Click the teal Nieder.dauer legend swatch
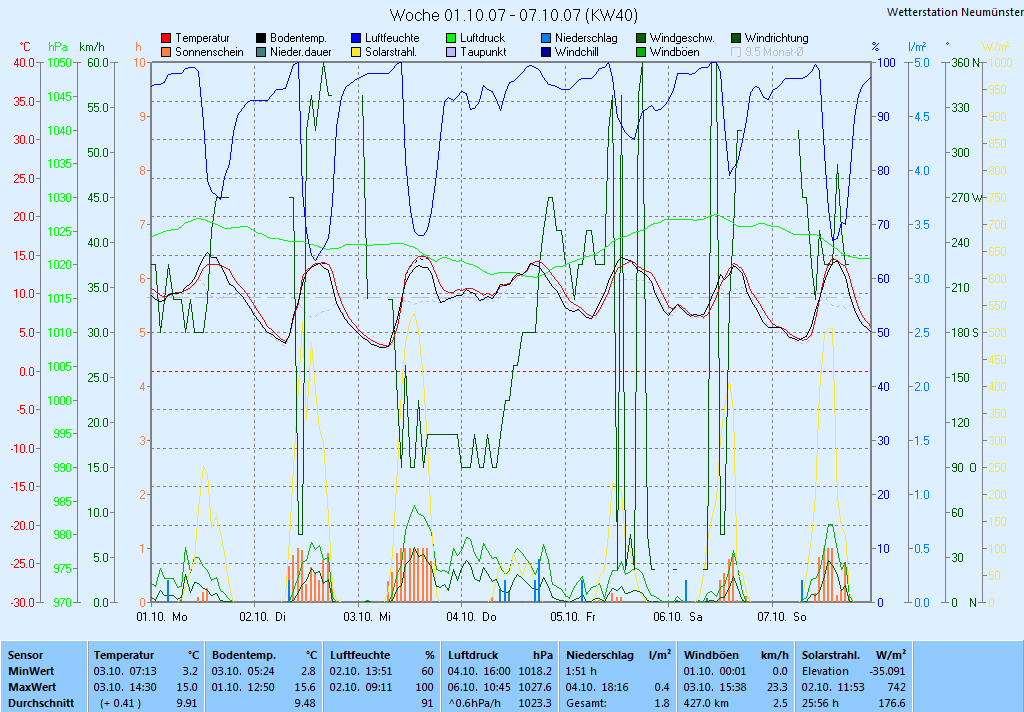This screenshot has width=1024, height=712. click(x=261, y=52)
